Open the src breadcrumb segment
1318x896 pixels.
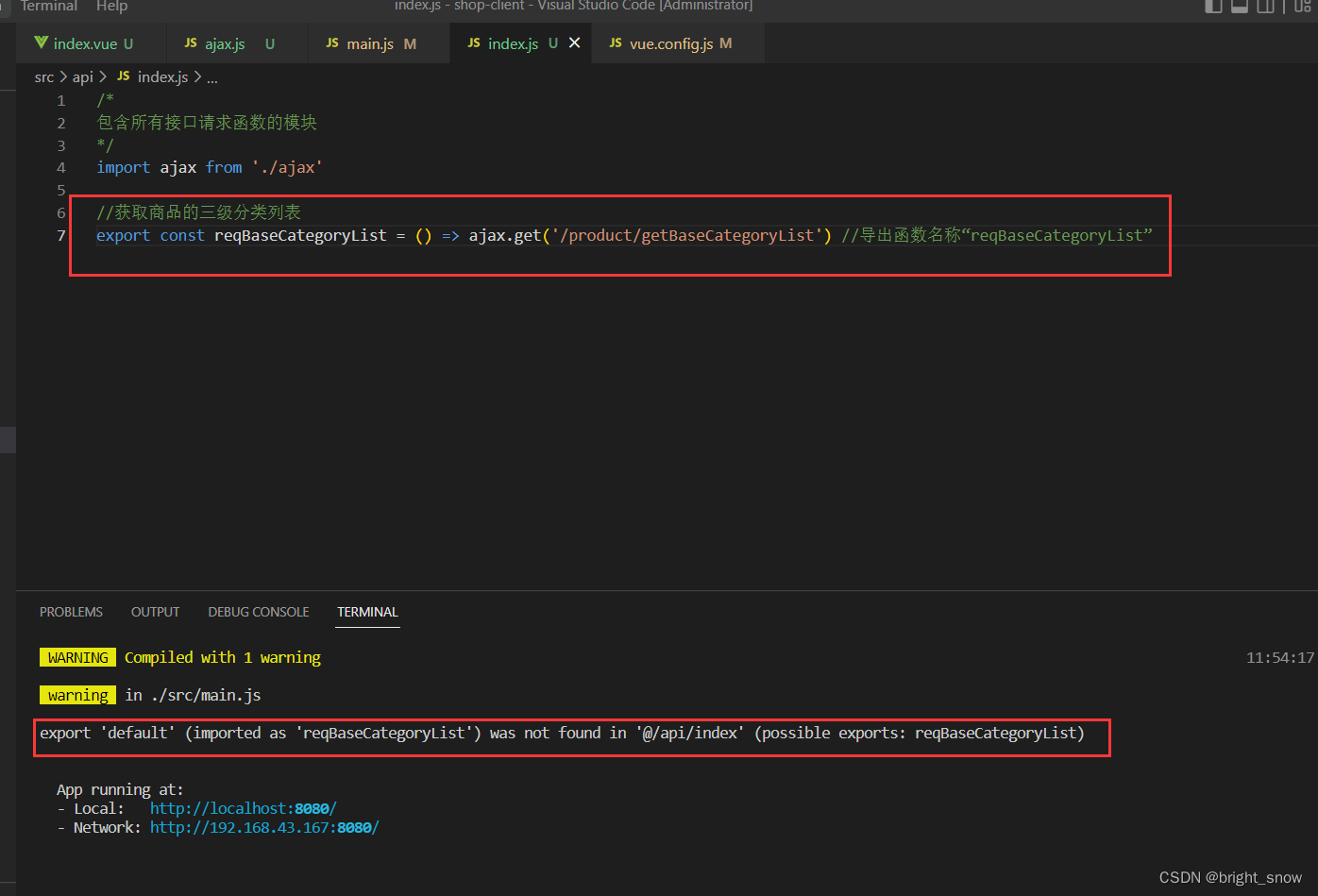[x=44, y=77]
